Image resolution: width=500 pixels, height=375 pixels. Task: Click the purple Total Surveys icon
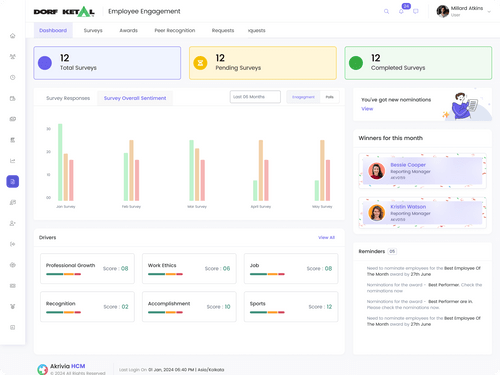click(45, 63)
